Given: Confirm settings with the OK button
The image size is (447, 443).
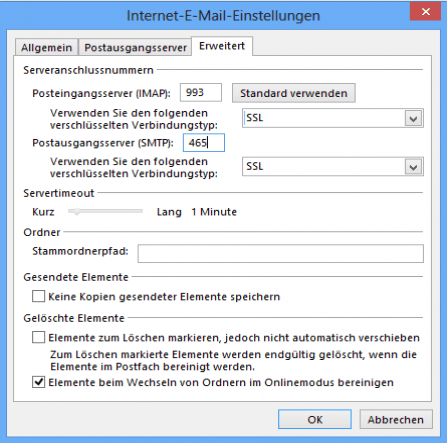Looking at the screenshot, I should (315, 419).
